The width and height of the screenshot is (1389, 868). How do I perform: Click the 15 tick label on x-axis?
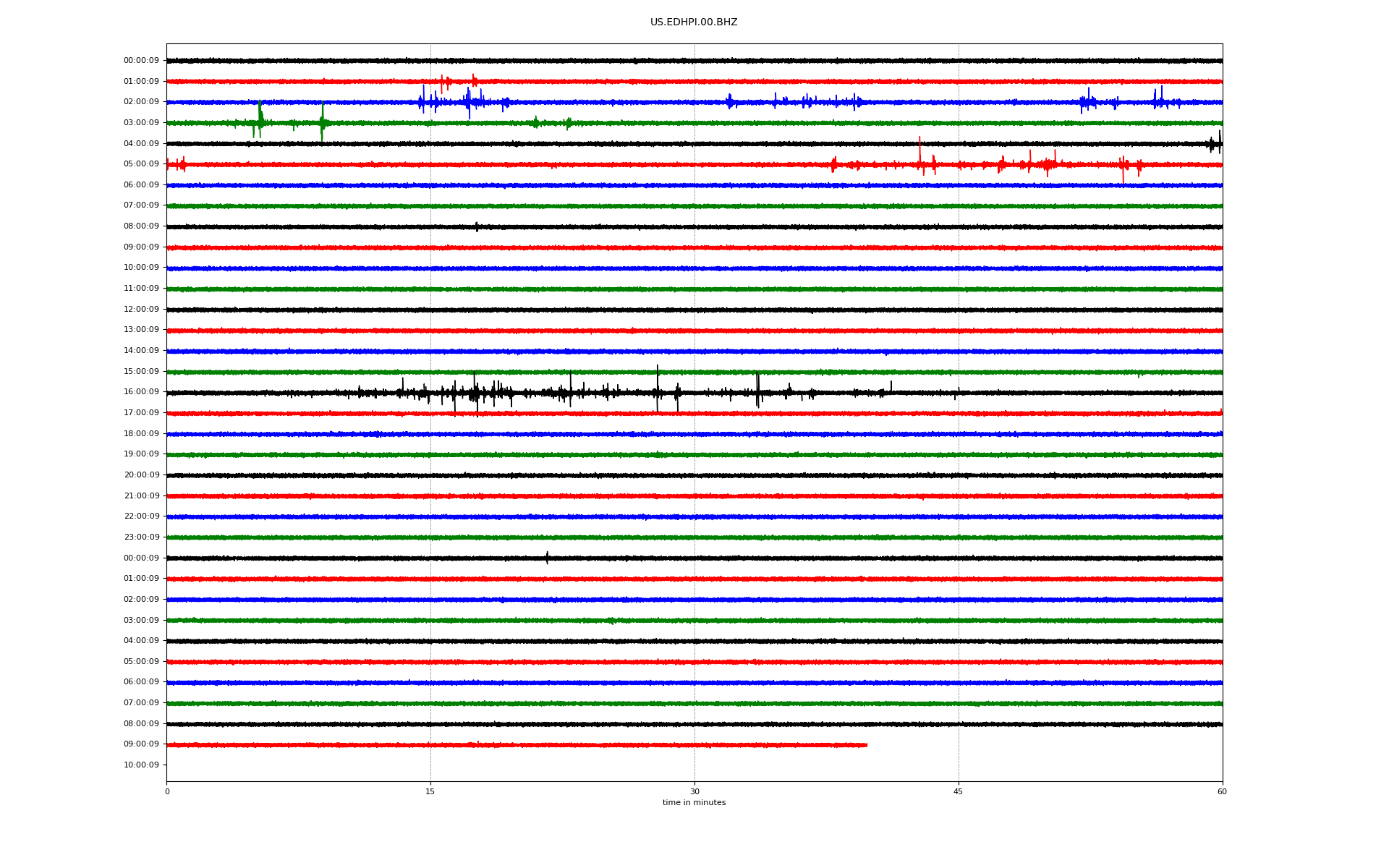point(430,791)
